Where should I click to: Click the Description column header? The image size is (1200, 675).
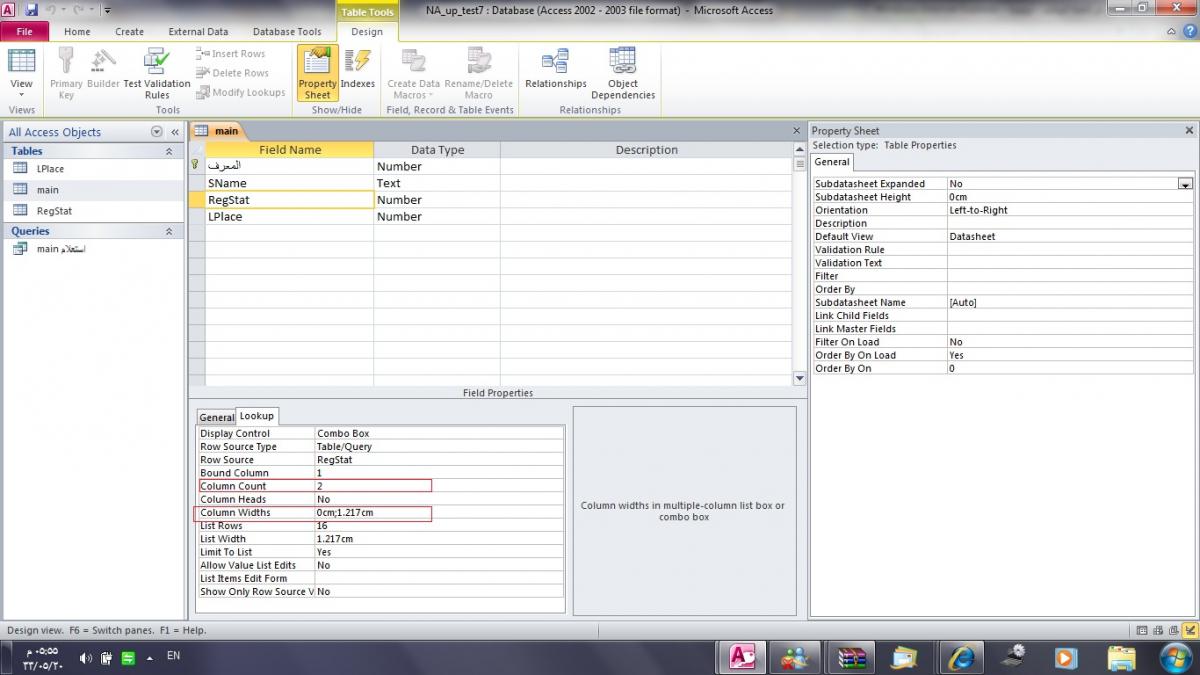coord(646,150)
